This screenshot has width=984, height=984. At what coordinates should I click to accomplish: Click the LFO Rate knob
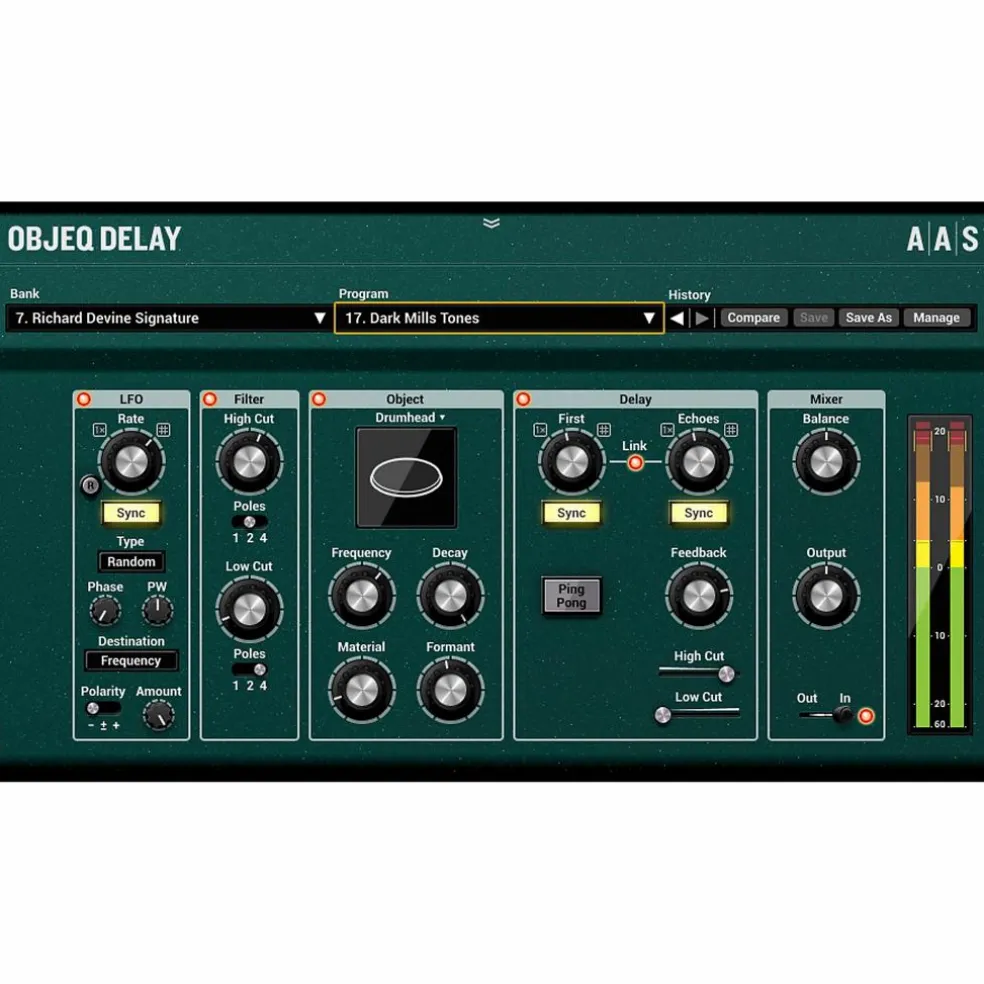click(x=131, y=463)
